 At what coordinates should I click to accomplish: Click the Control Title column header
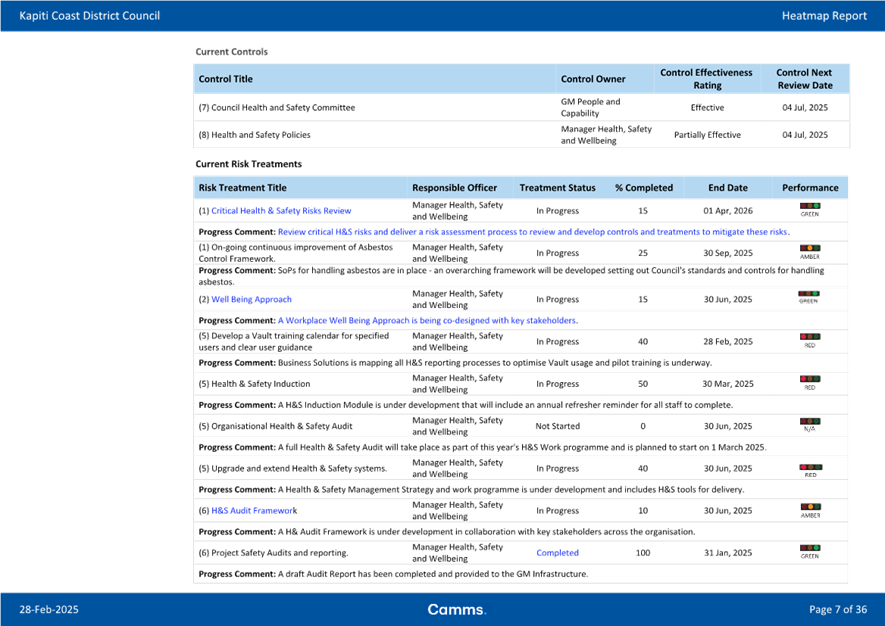226,79
